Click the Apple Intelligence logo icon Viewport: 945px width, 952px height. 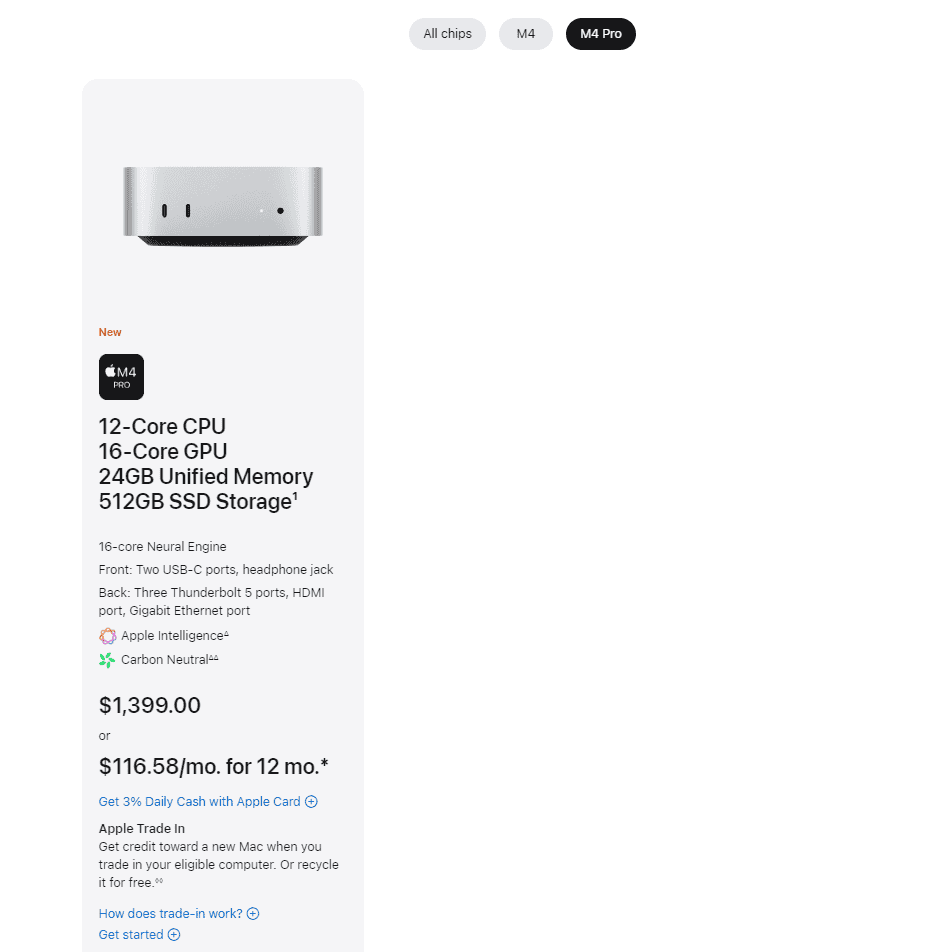[107, 636]
